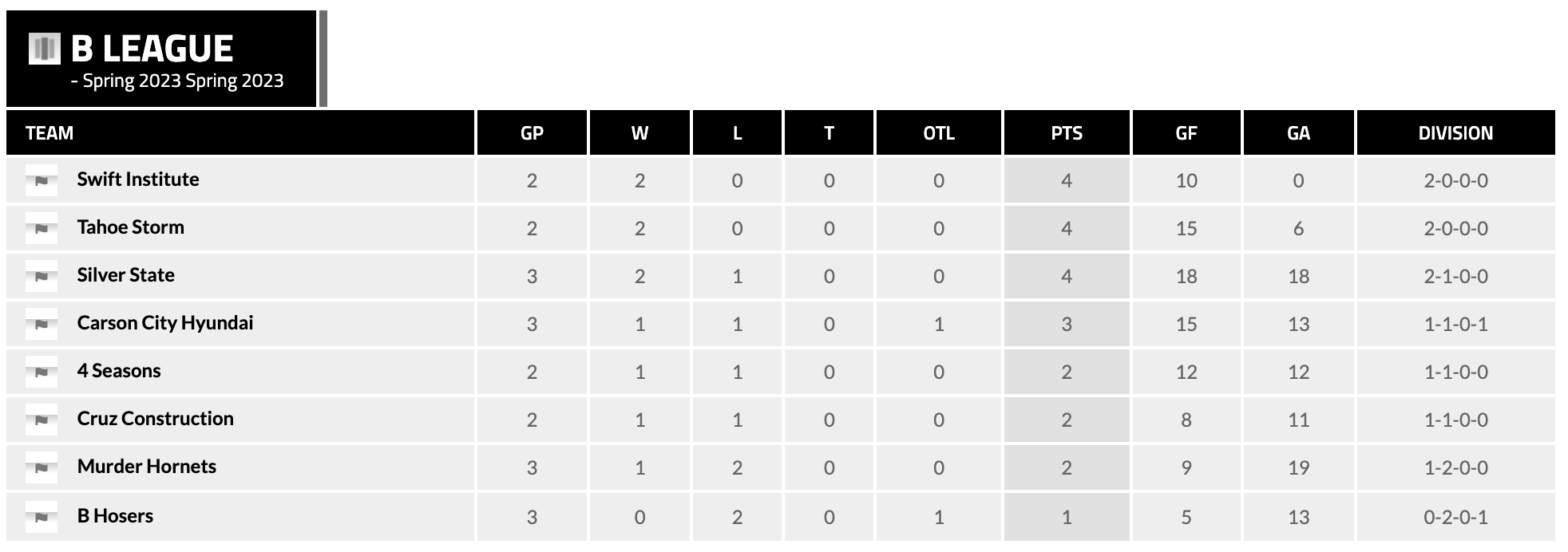The height and width of the screenshot is (552, 1568).
Task: Click the 4 Seasons team flag icon
Action: (42, 372)
